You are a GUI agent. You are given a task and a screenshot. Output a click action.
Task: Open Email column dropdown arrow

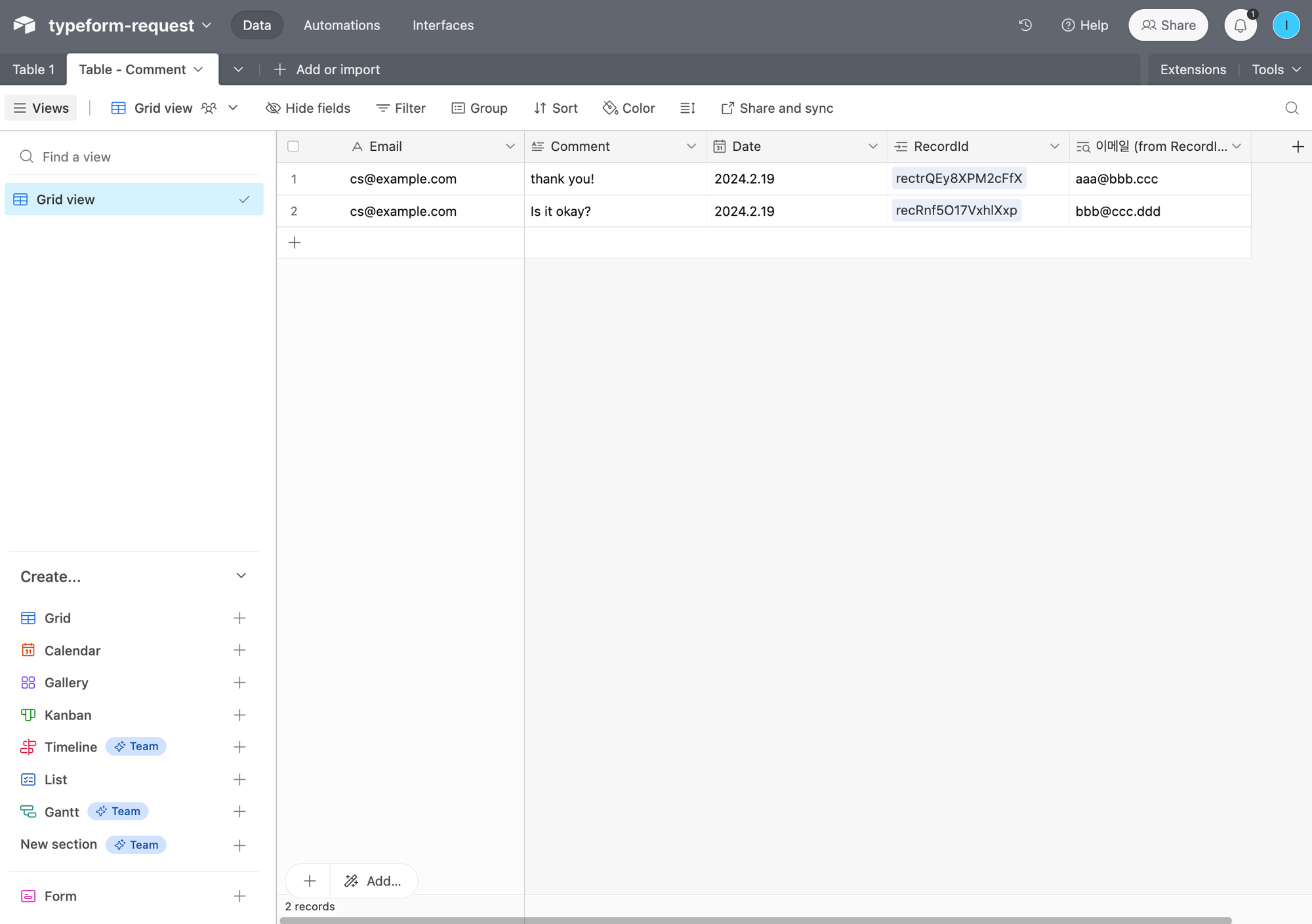click(x=510, y=146)
